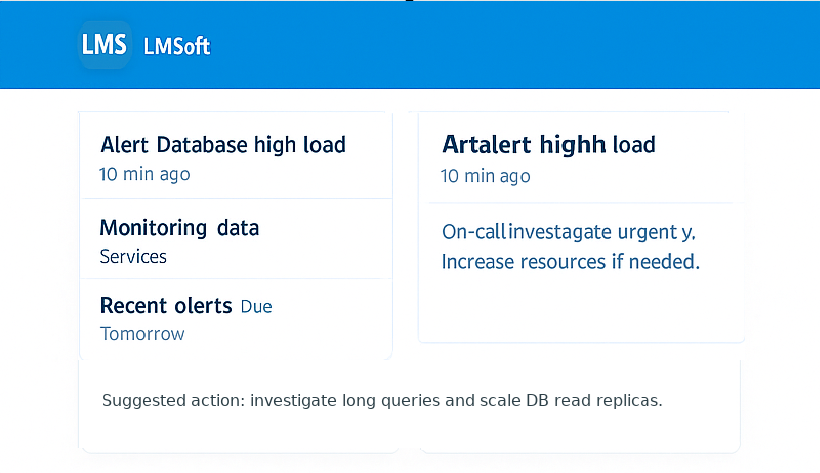Select the Artalert highh load heading
820x473 pixels.
549,145
